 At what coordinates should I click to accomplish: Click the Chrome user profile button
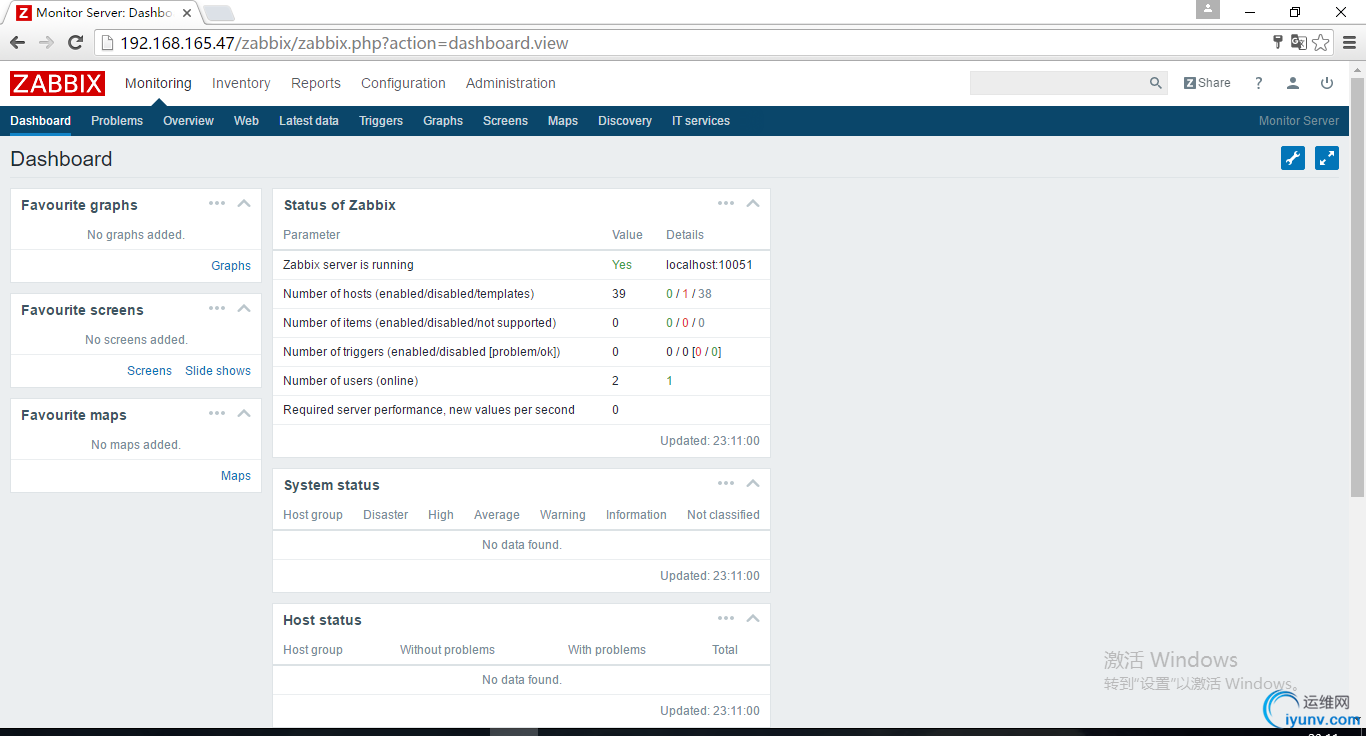[x=1208, y=9]
